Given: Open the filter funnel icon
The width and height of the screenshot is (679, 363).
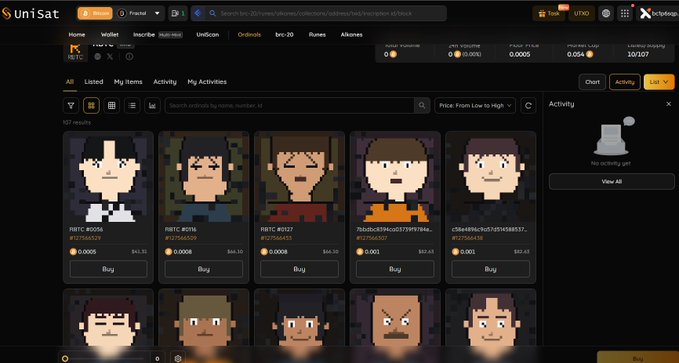Looking at the screenshot, I should click(71, 106).
